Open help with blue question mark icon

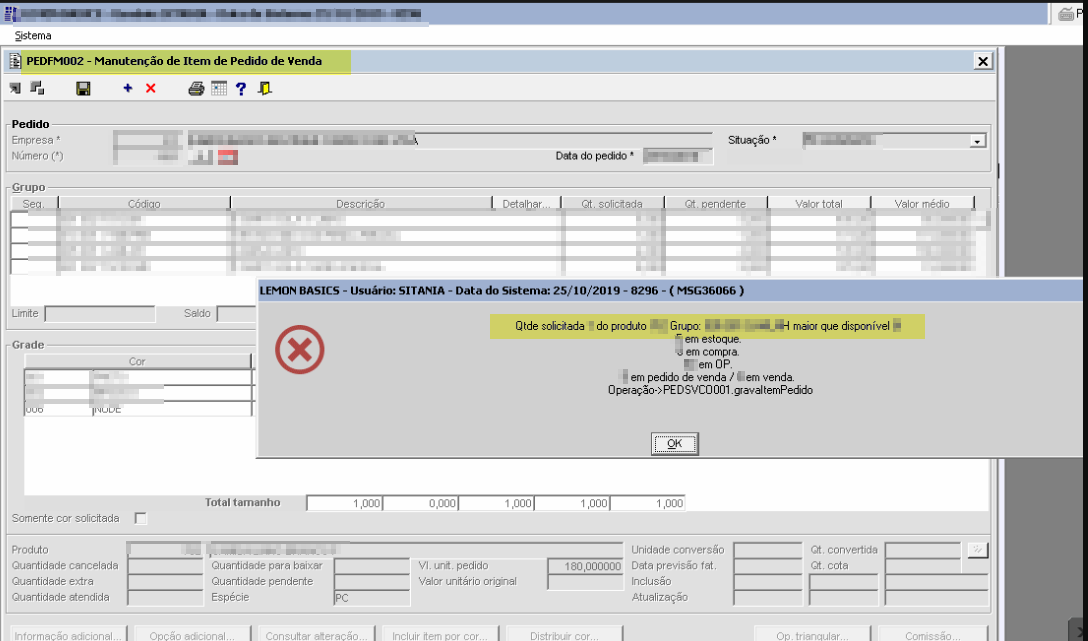click(x=241, y=88)
